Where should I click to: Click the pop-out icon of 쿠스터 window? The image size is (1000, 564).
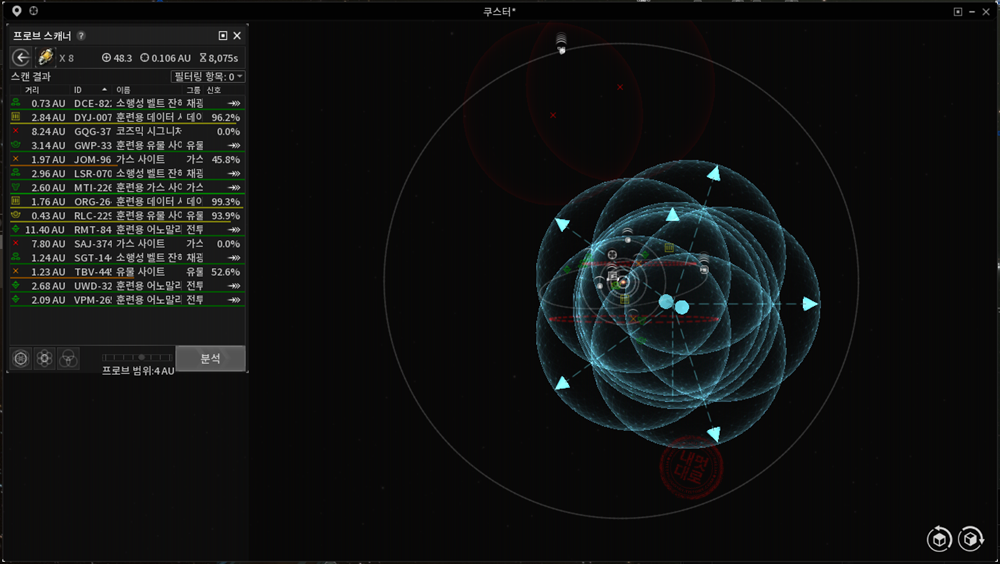pyautogui.click(x=958, y=11)
